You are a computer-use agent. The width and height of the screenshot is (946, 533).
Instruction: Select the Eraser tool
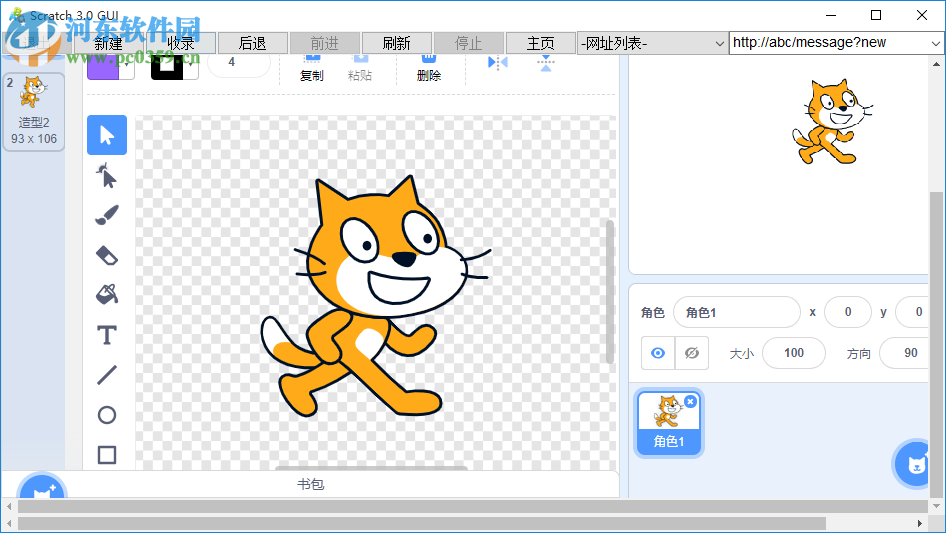(107, 255)
